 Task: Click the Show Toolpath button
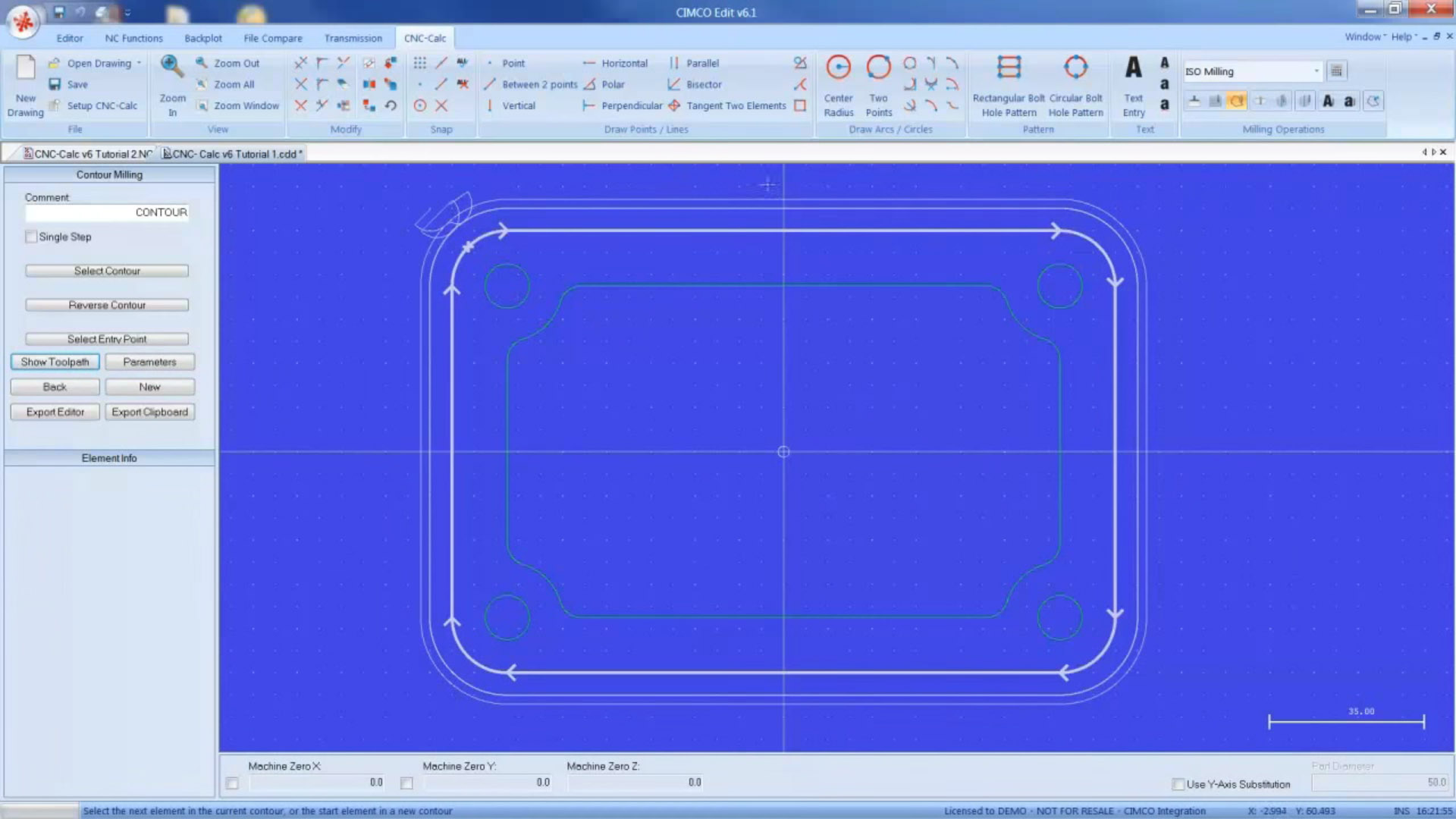(x=55, y=362)
